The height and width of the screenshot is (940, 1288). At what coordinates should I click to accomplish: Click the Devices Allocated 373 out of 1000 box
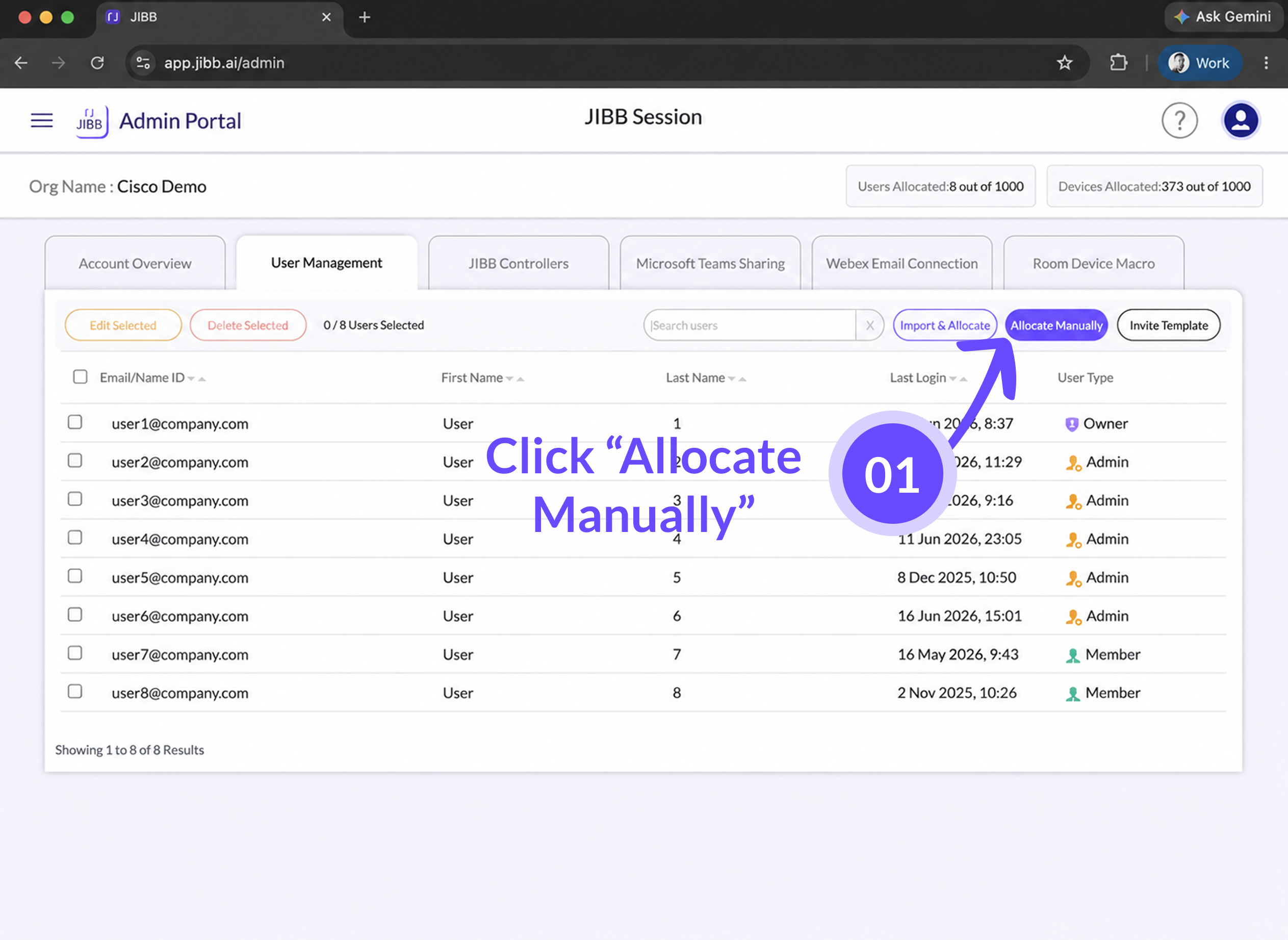click(x=1154, y=186)
